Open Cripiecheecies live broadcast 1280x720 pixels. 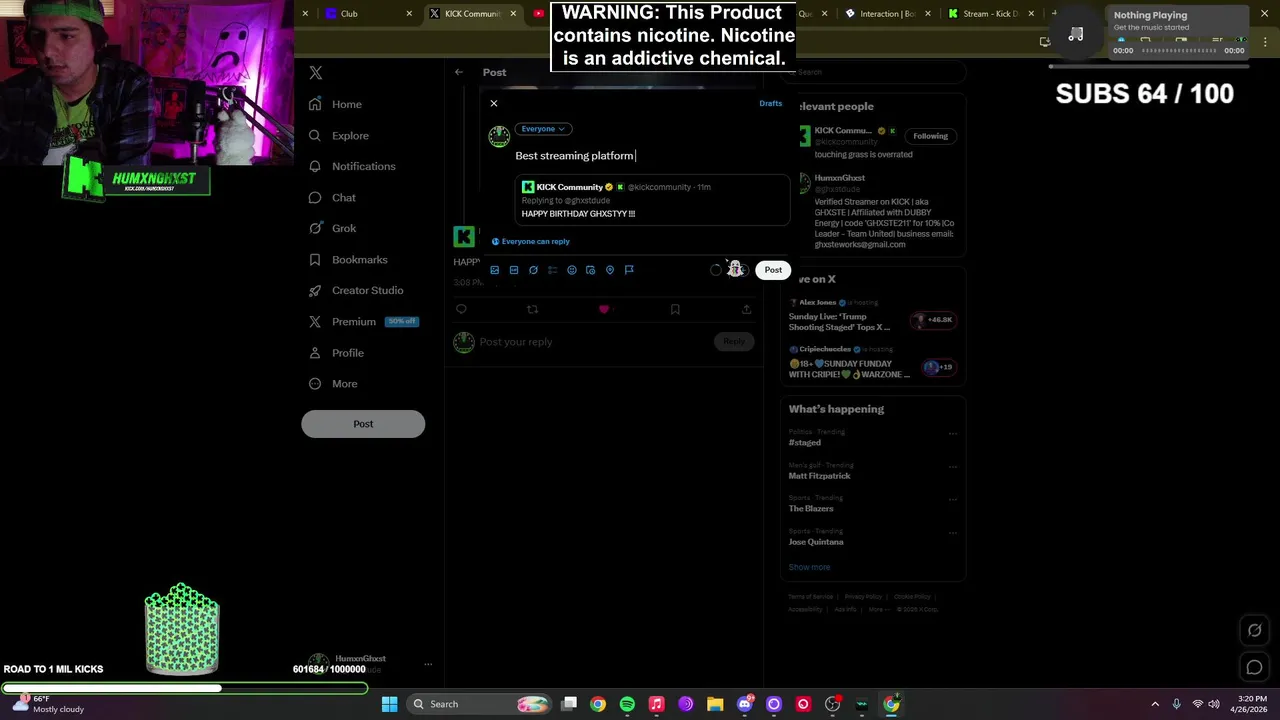point(873,363)
